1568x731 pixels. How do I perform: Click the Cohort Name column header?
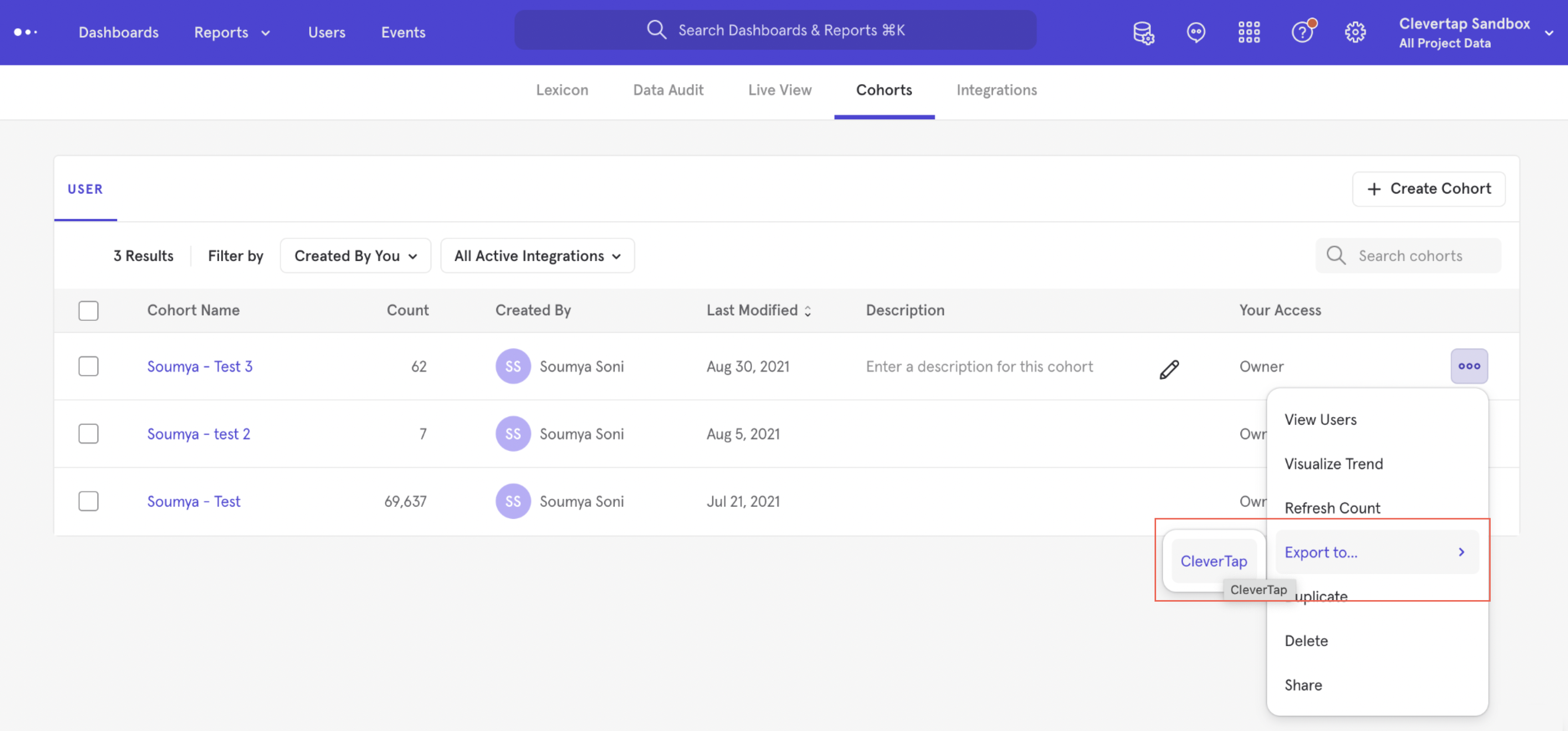click(x=193, y=310)
